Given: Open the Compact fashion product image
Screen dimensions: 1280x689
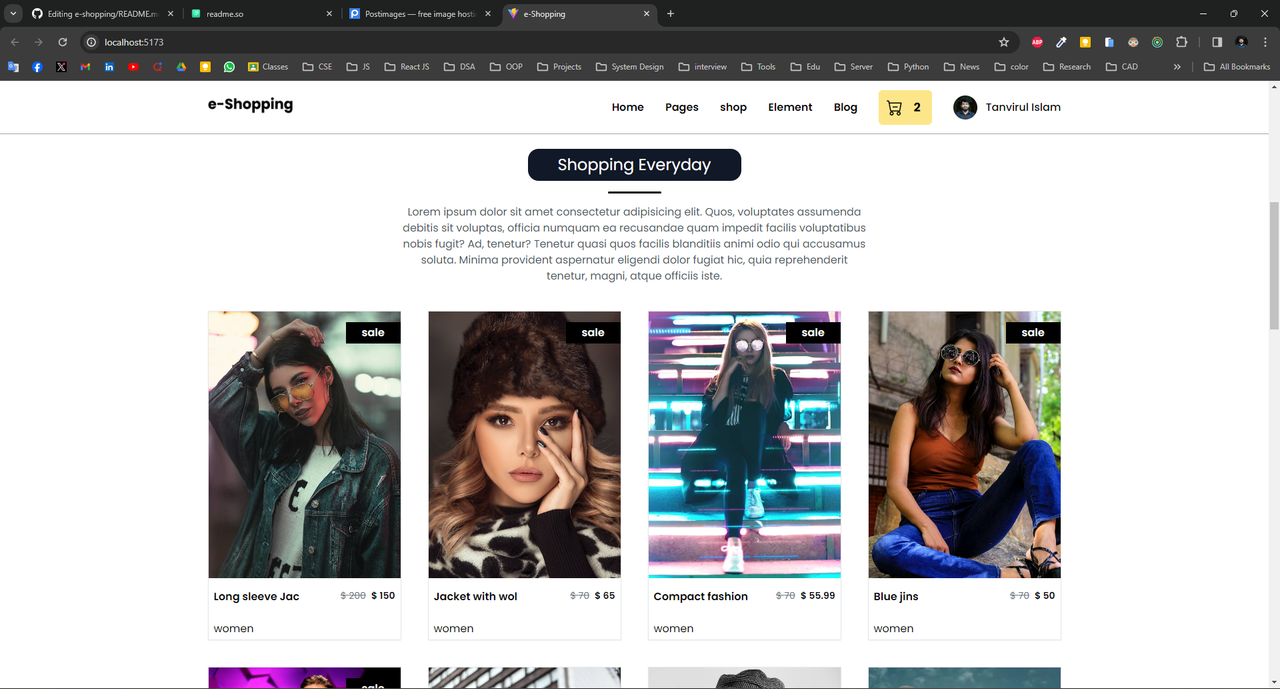Looking at the screenshot, I should click(x=745, y=445).
